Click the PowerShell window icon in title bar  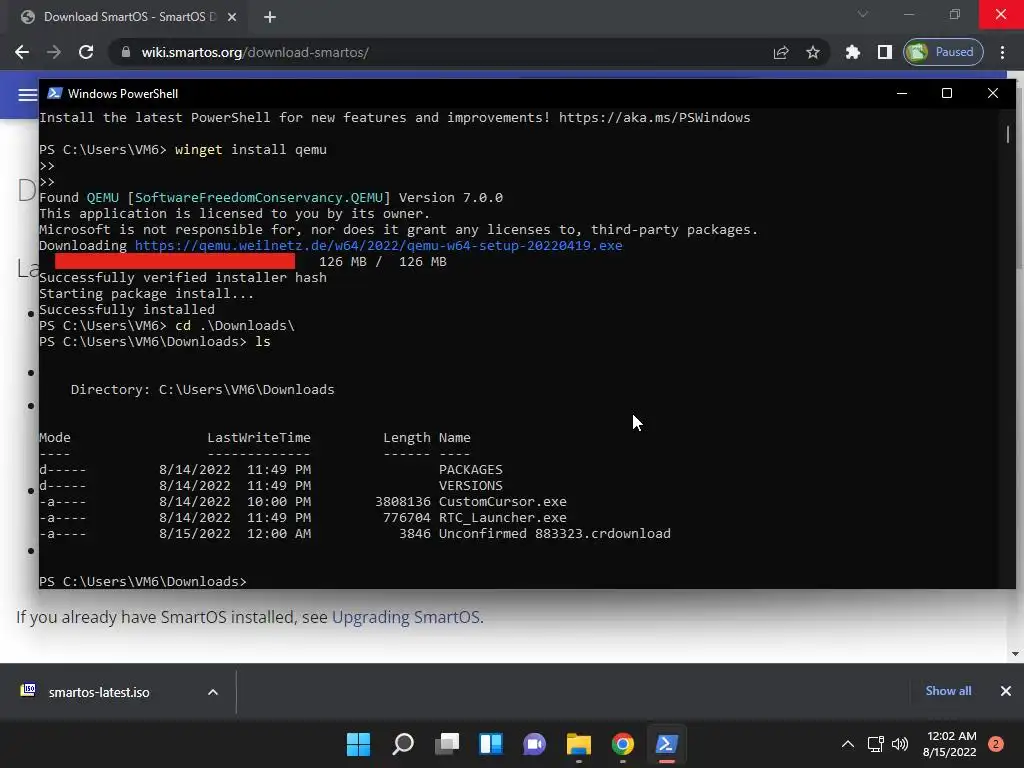coord(55,93)
